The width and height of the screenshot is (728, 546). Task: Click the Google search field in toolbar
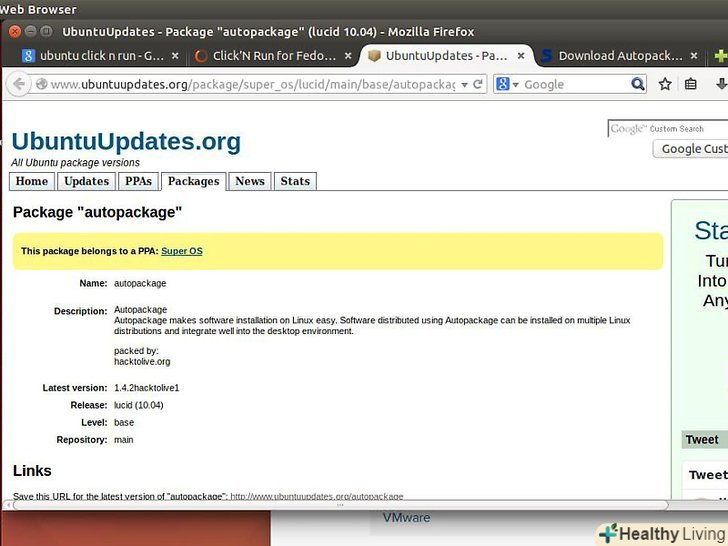[x=576, y=84]
